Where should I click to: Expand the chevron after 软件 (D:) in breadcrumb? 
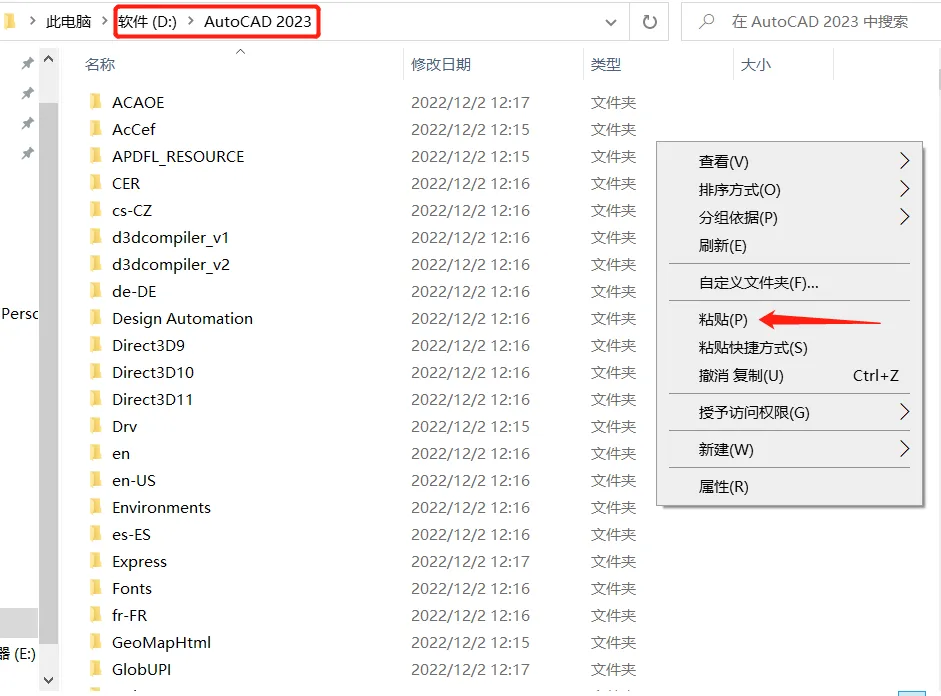pyautogui.click(x=191, y=21)
